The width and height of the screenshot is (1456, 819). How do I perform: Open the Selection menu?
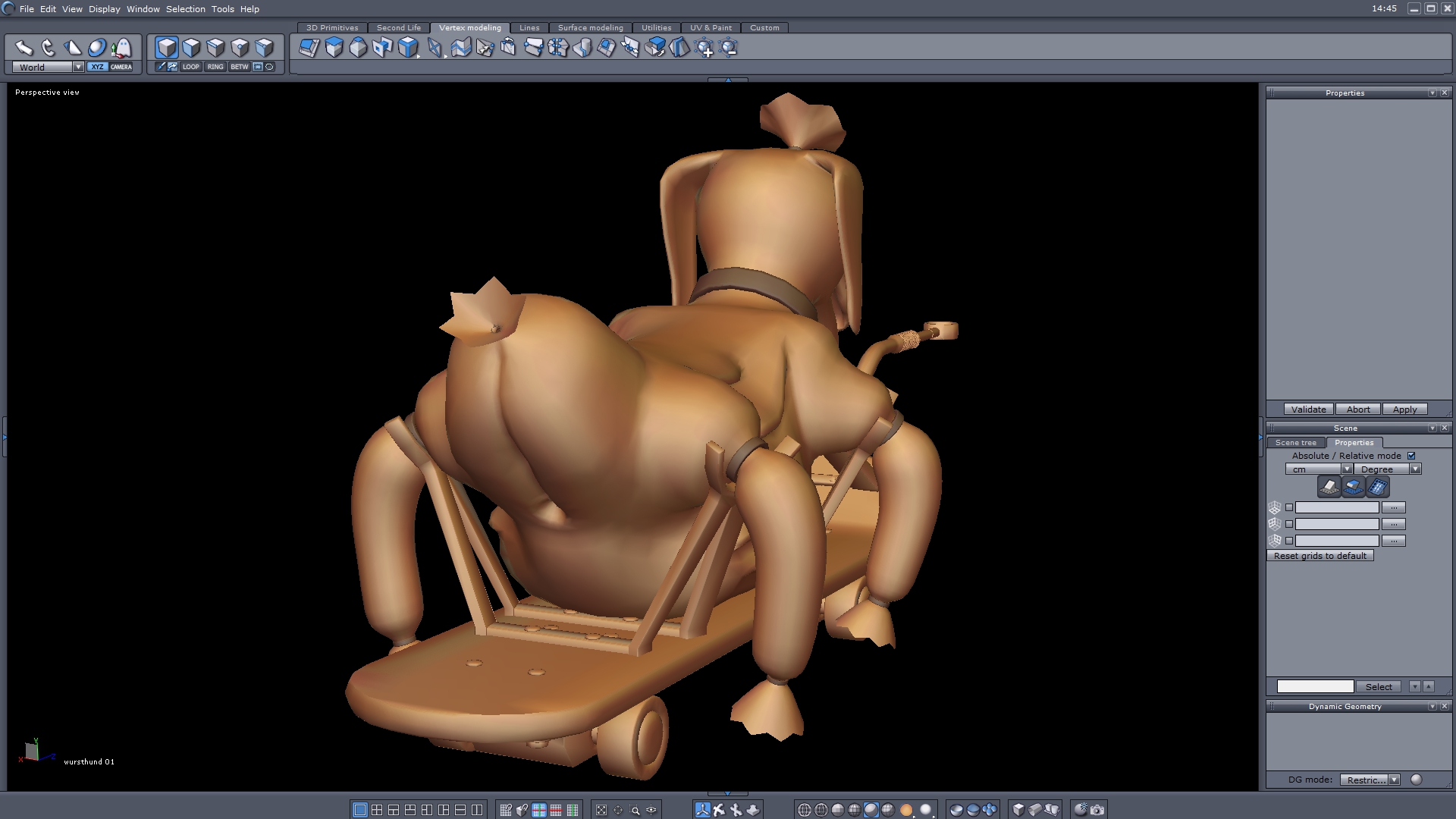(185, 9)
